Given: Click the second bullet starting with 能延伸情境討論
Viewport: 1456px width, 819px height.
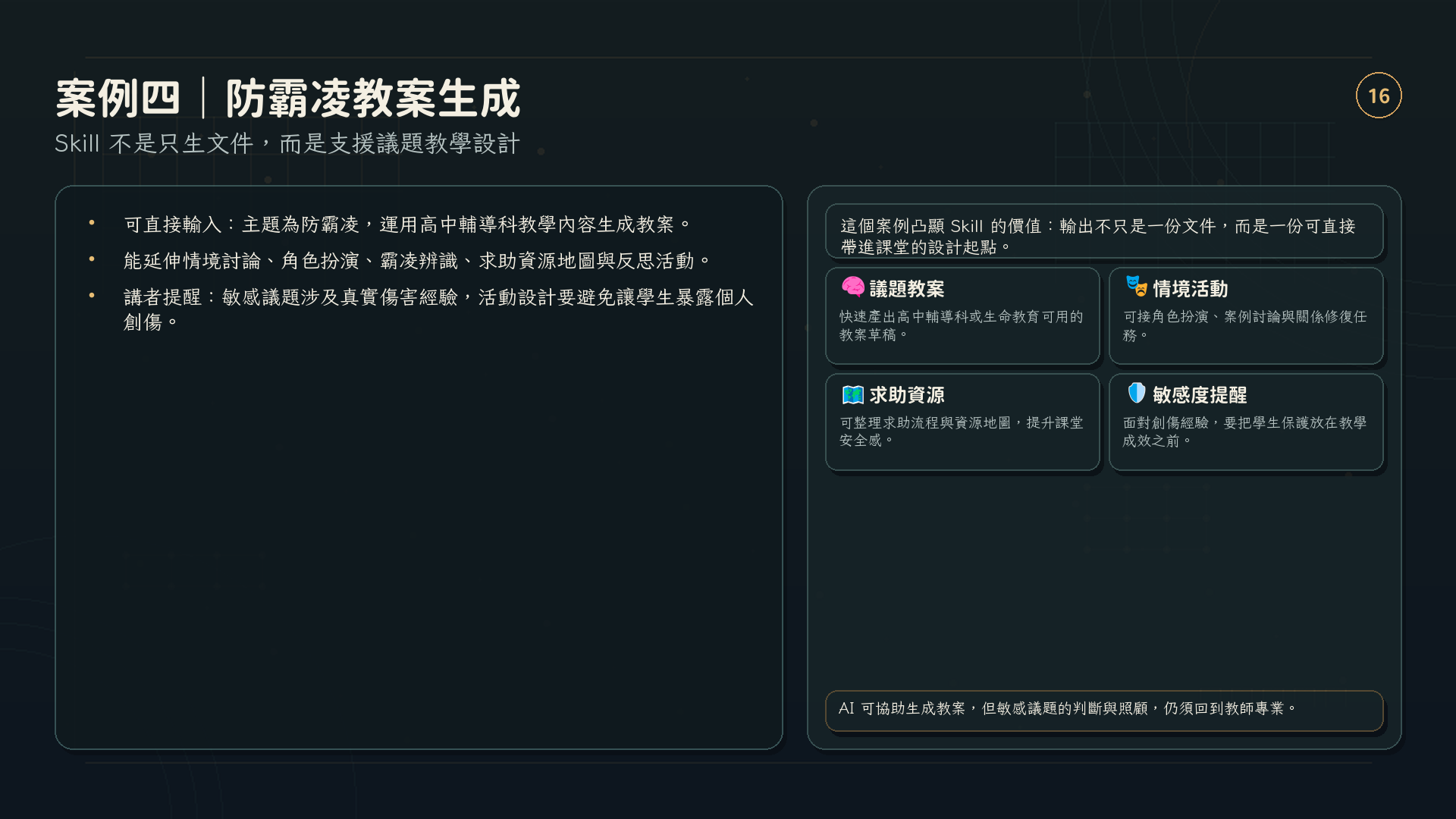Looking at the screenshot, I should pos(418,261).
